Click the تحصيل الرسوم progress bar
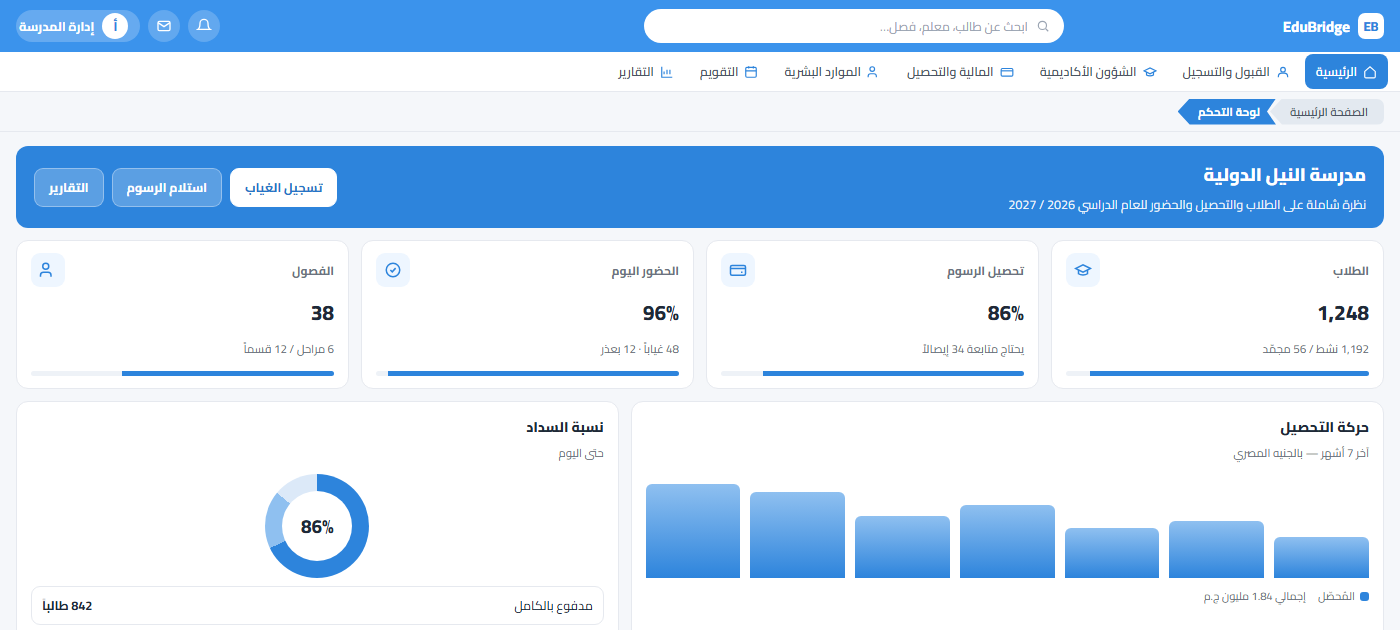 [x=873, y=374]
